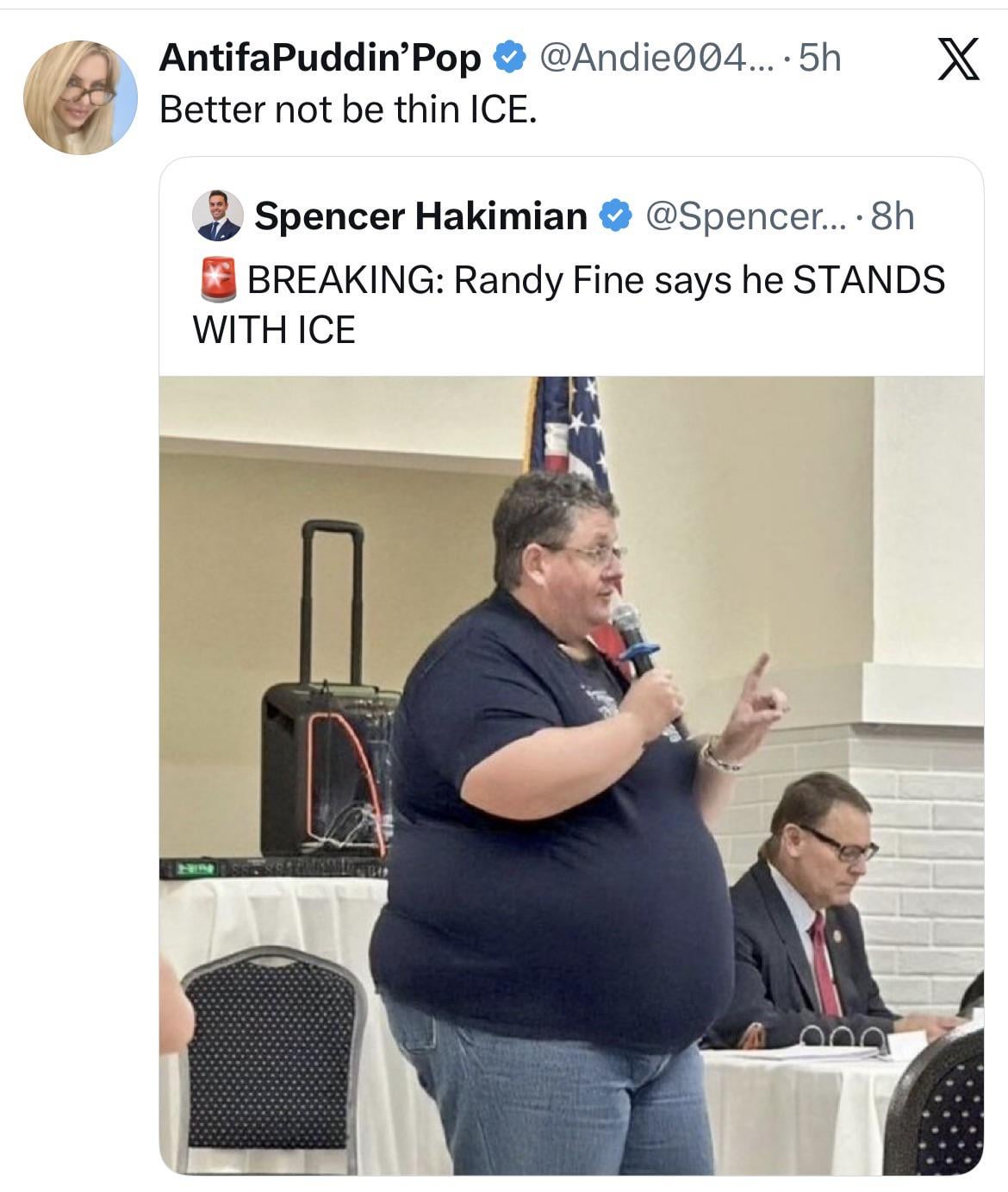Click the 8h timestamp on quoted post
Screen dimensions: 1008x1192
coord(893,216)
